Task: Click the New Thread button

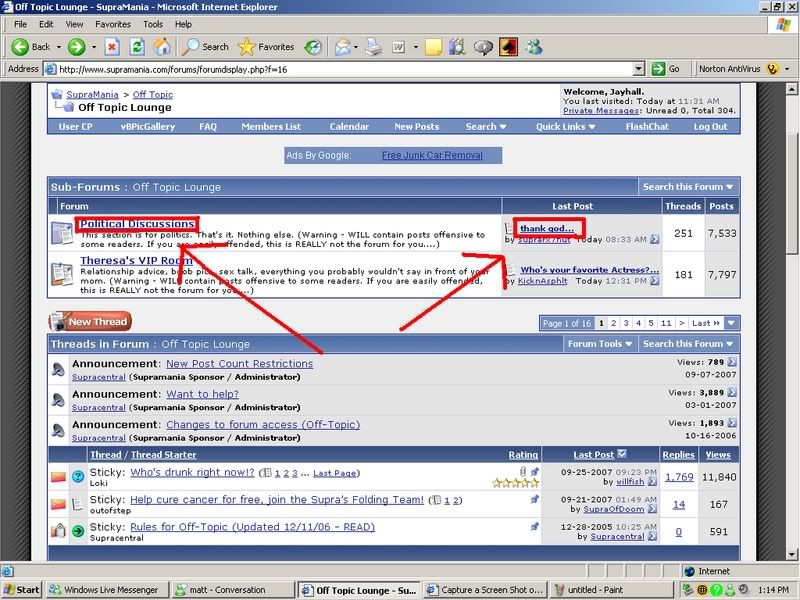Action: pyautogui.click(x=90, y=321)
